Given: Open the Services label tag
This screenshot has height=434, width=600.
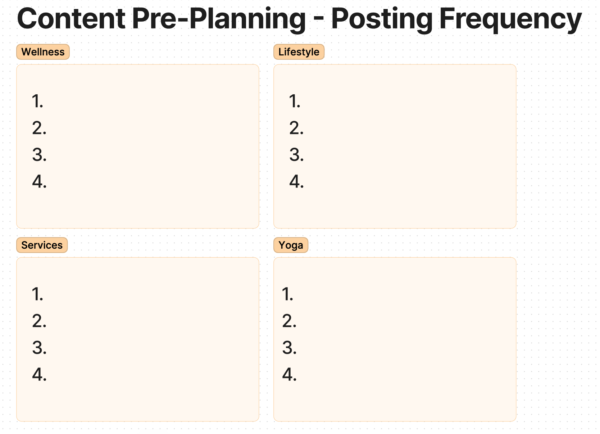Looking at the screenshot, I should [x=42, y=245].
